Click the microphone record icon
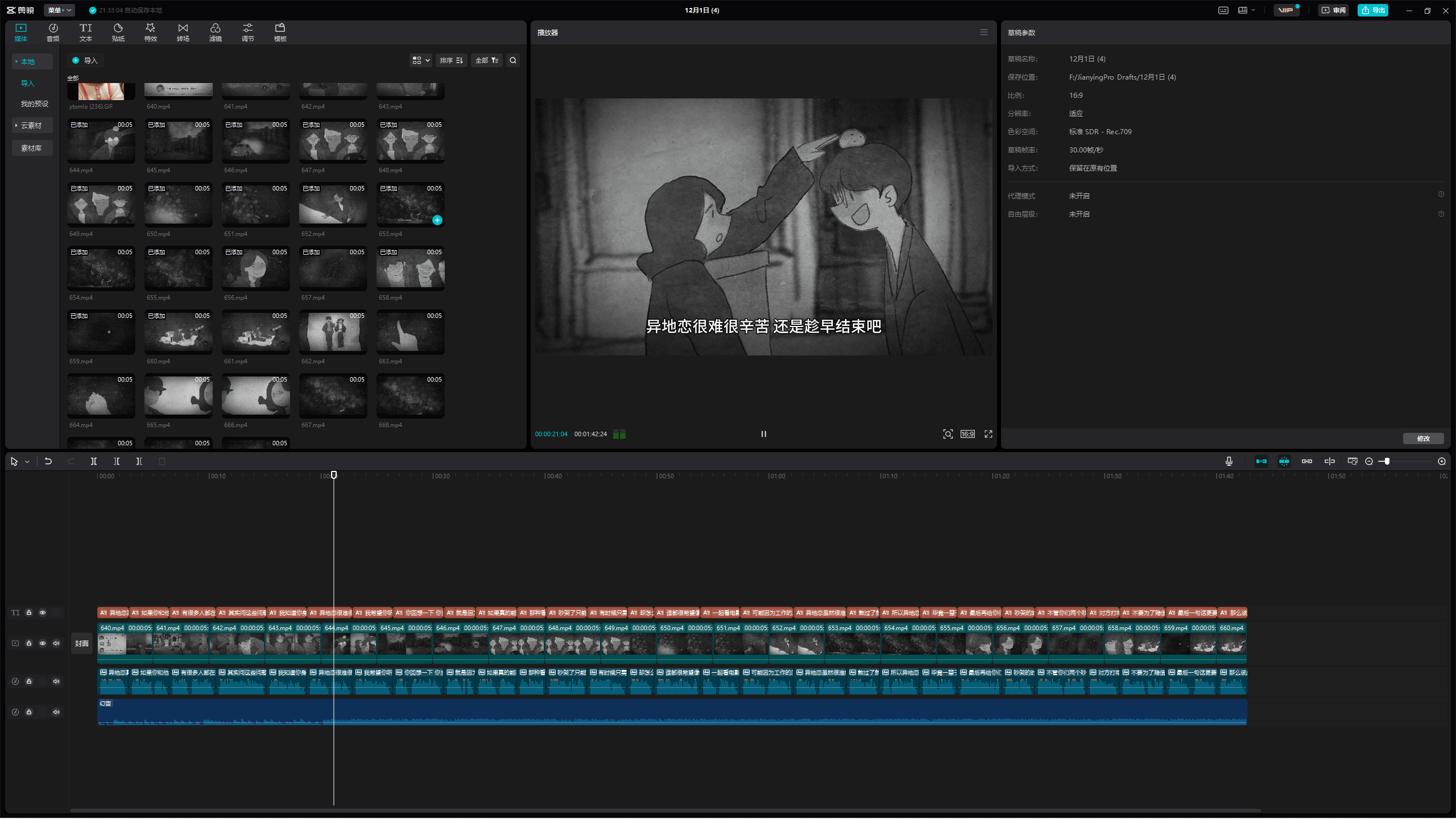Viewport: 1456px width, 819px height. coord(1229,461)
